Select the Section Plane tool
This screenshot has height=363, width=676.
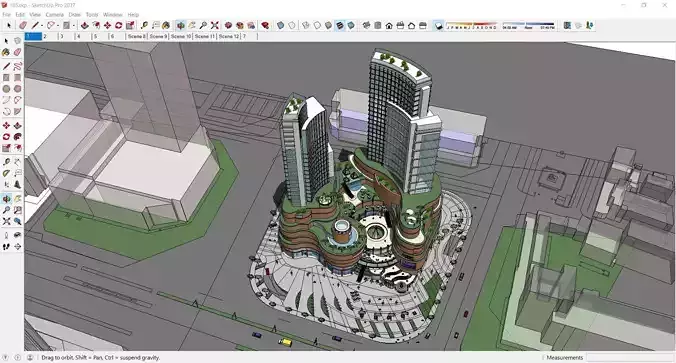[17, 247]
